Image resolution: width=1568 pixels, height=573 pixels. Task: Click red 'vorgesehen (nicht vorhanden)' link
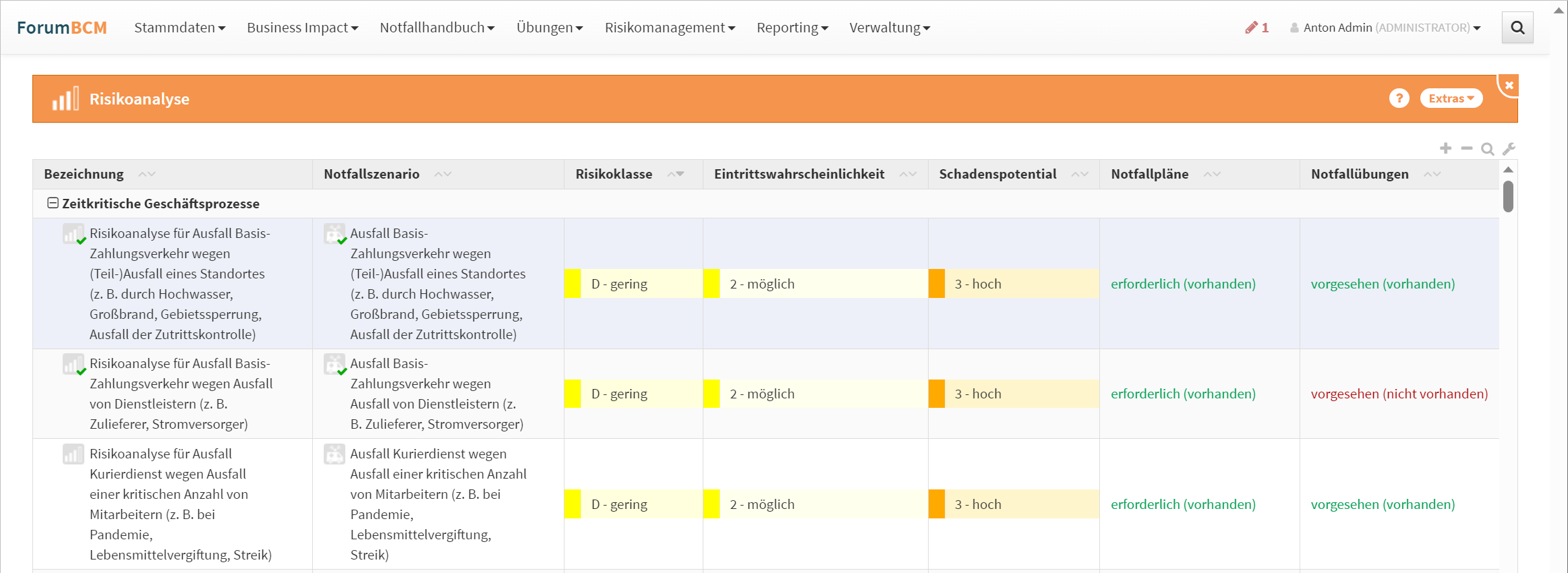tap(1399, 394)
